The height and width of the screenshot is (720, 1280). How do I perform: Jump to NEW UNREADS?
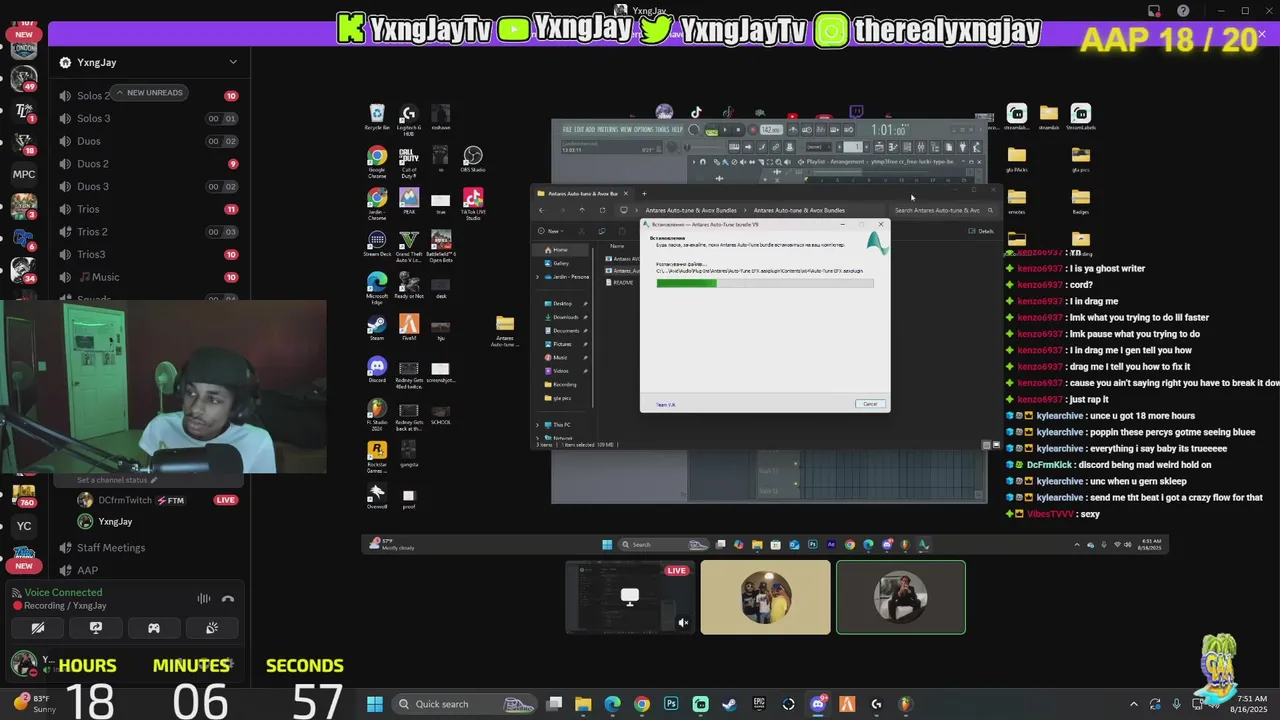click(x=150, y=93)
